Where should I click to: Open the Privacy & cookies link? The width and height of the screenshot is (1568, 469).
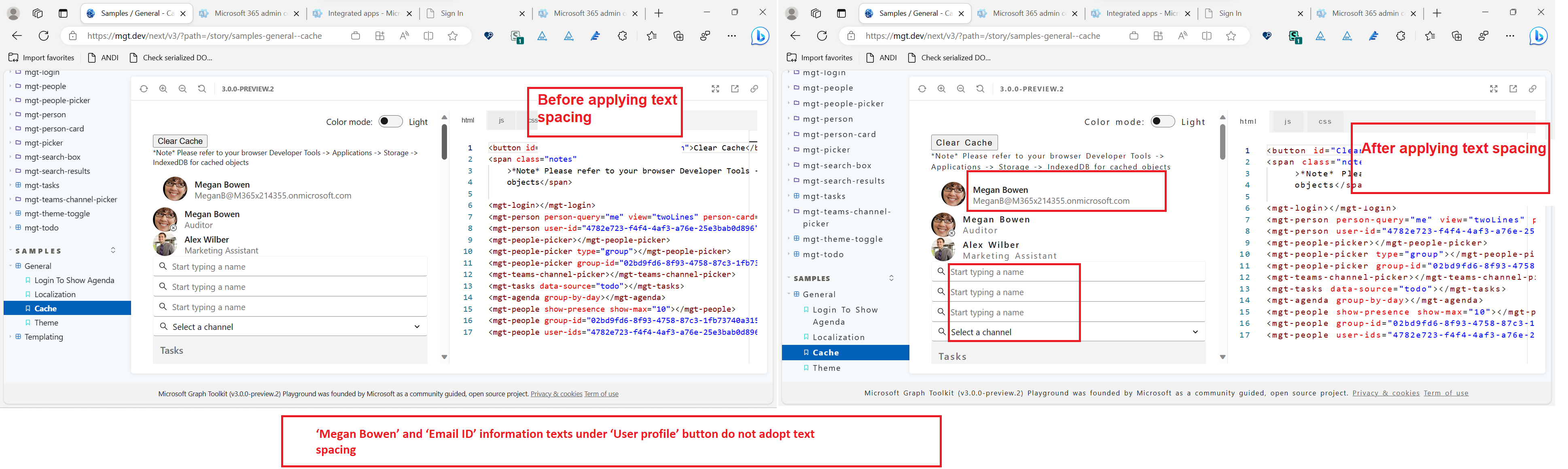click(556, 393)
